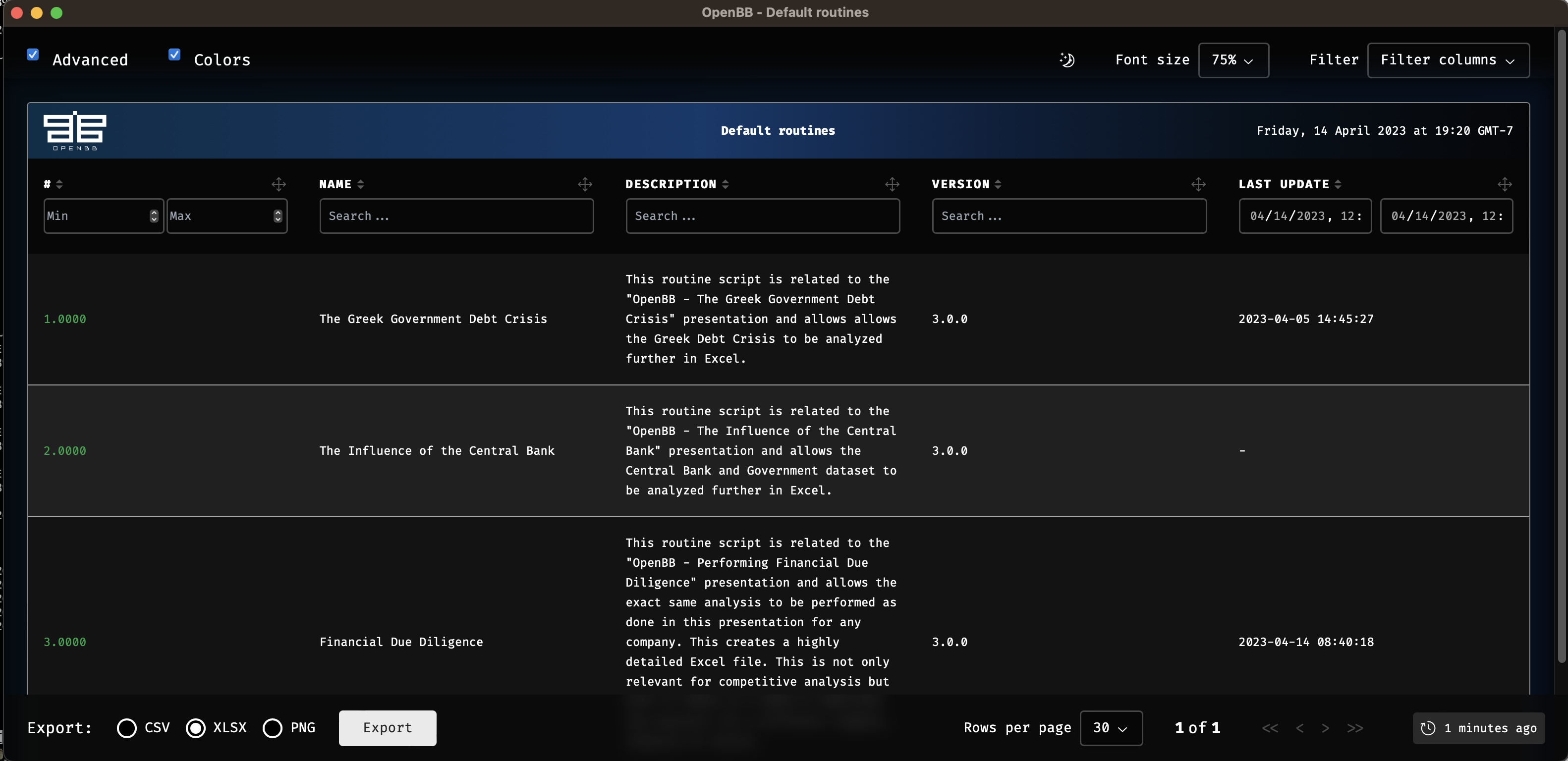Image resolution: width=1568 pixels, height=761 pixels.
Task: Go to next page with > arrow
Action: (1325, 728)
